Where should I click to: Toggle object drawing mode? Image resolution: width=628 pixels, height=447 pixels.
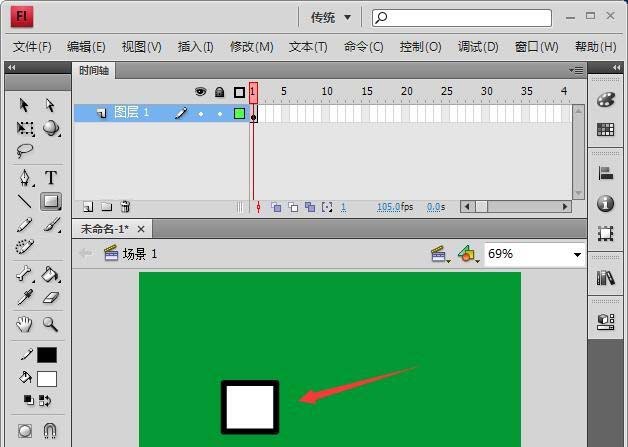click(25, 431)
